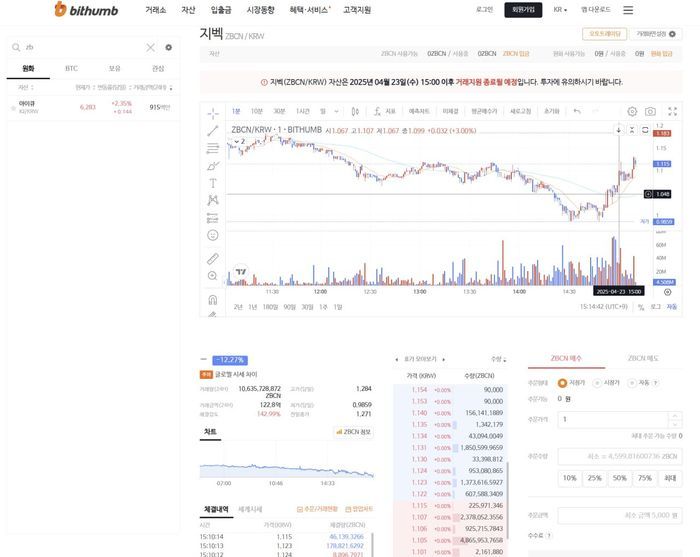Go to the Bithumb home logo
The height and width of the screenshot is (557, 700).
(86, 9)
